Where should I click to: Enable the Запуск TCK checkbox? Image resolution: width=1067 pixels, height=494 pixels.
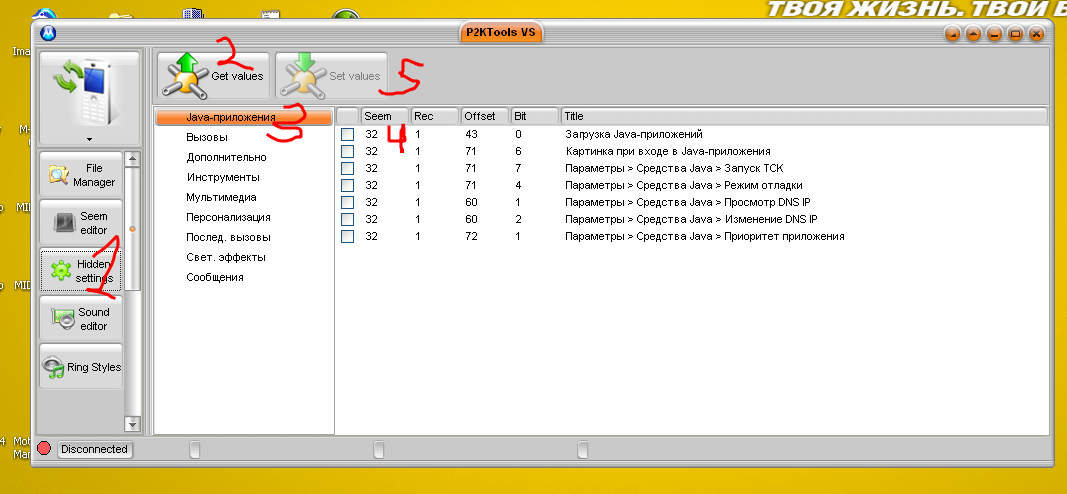tap(348, 168)
